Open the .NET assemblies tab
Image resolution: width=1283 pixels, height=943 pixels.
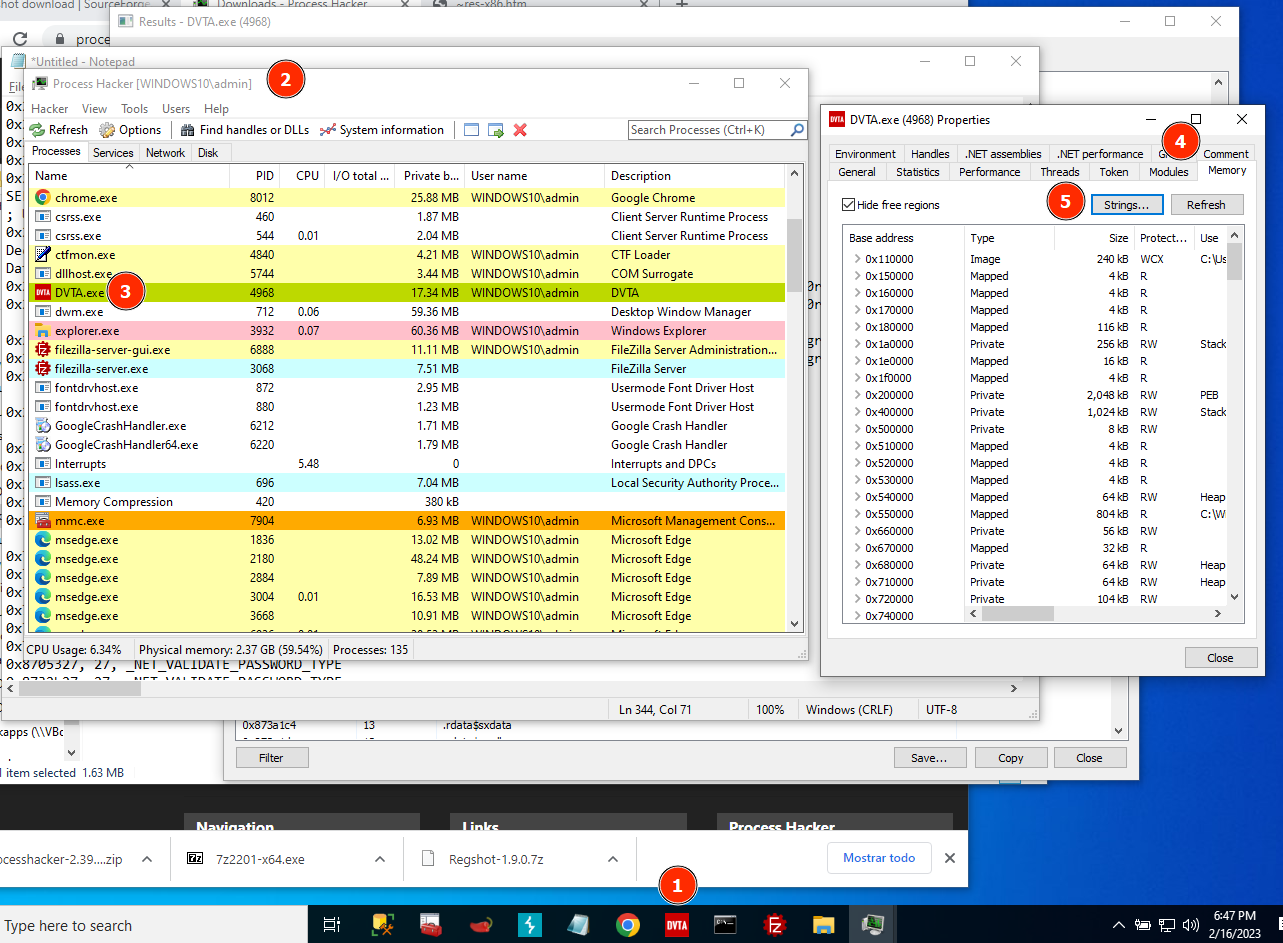(1003, 154)
